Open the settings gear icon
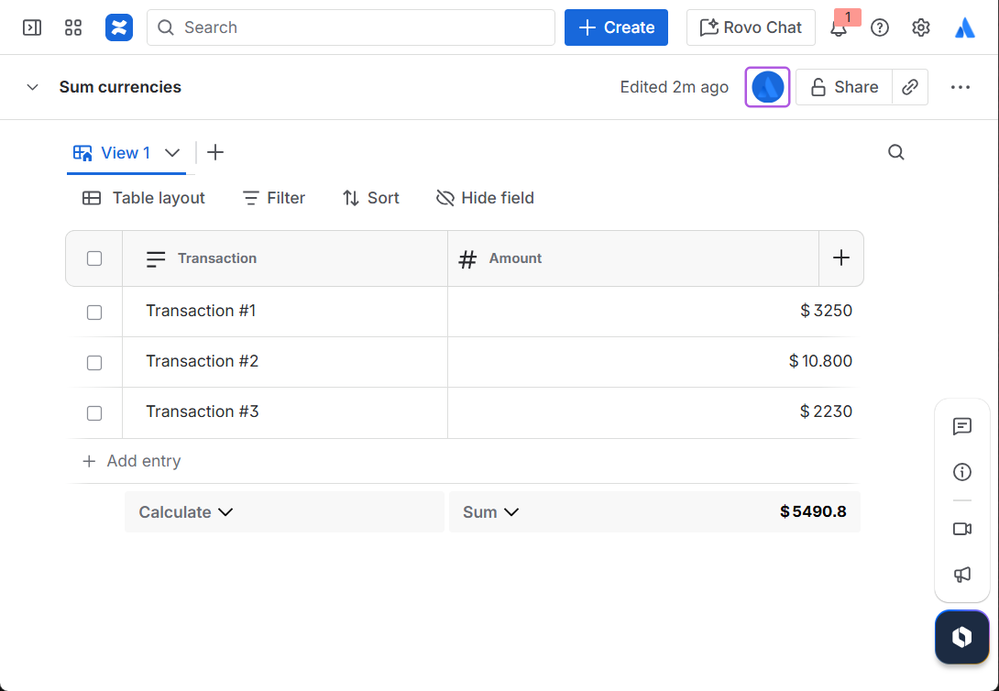The image size is (999, 691). point(920,27)
